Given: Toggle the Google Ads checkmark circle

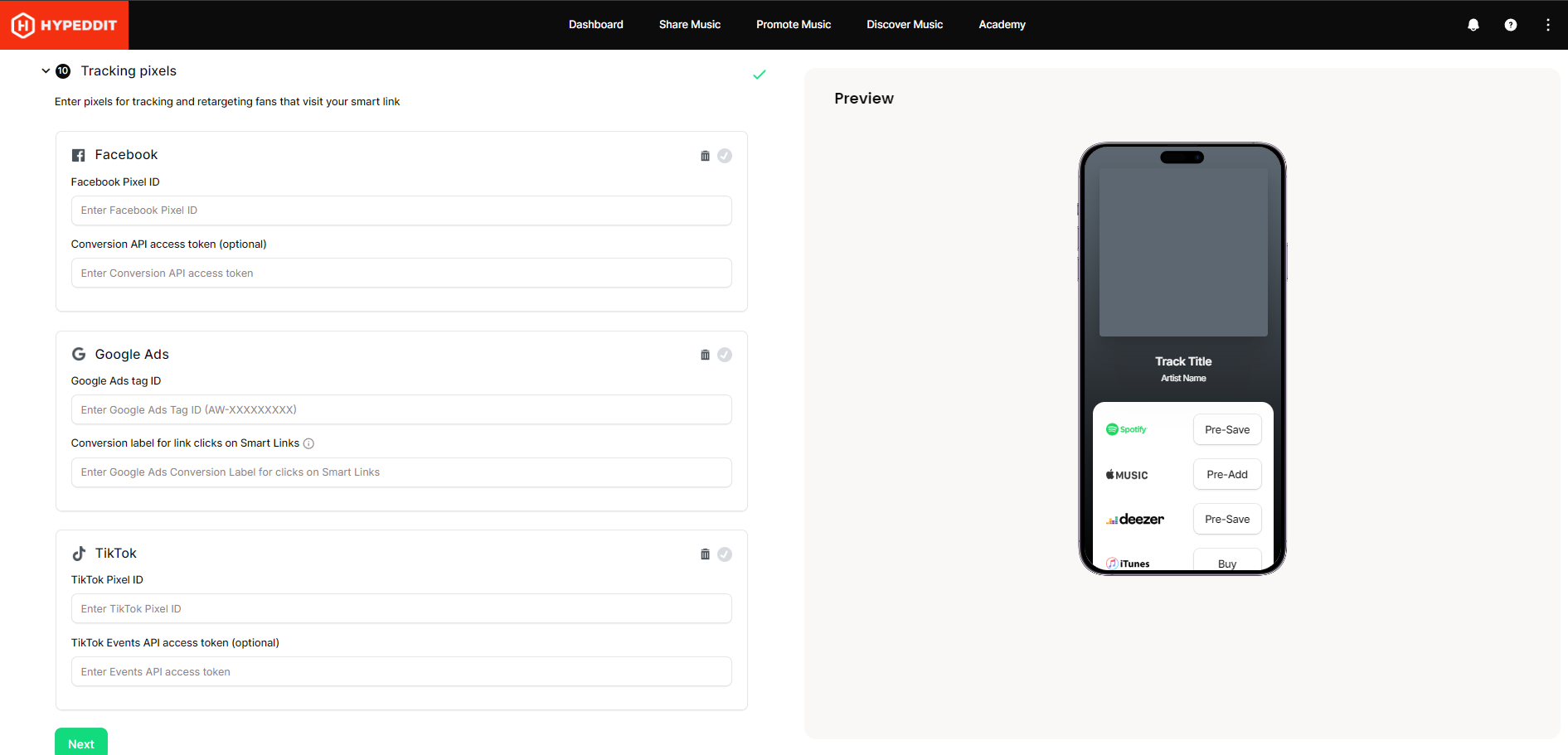Looking at the screenshot, I should click(725, 355).
